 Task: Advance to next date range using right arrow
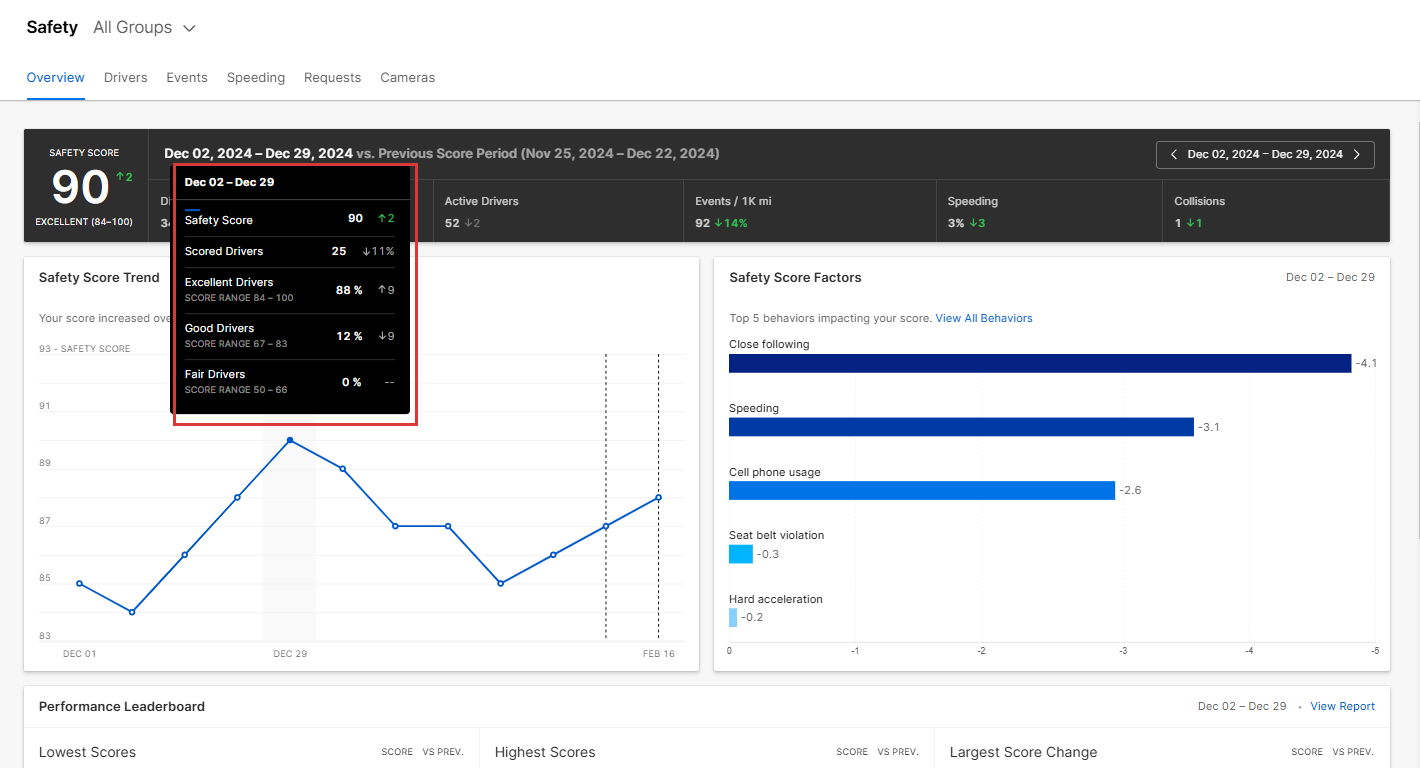(x=1357, y=155)
